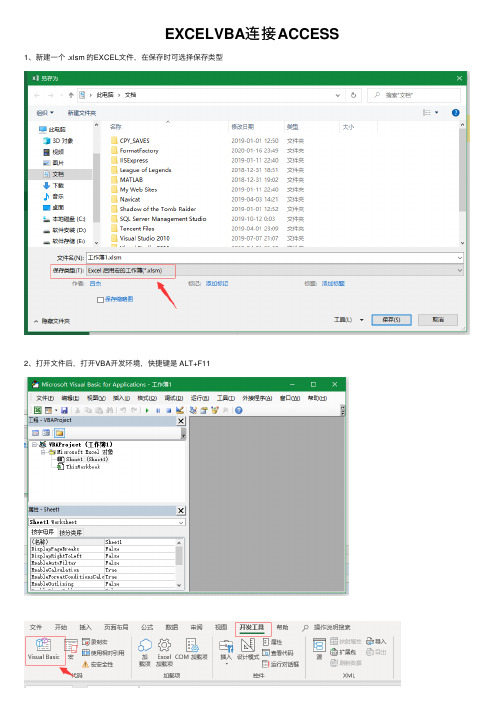Click the refresh icon in Save As dialog

point(353,95)
